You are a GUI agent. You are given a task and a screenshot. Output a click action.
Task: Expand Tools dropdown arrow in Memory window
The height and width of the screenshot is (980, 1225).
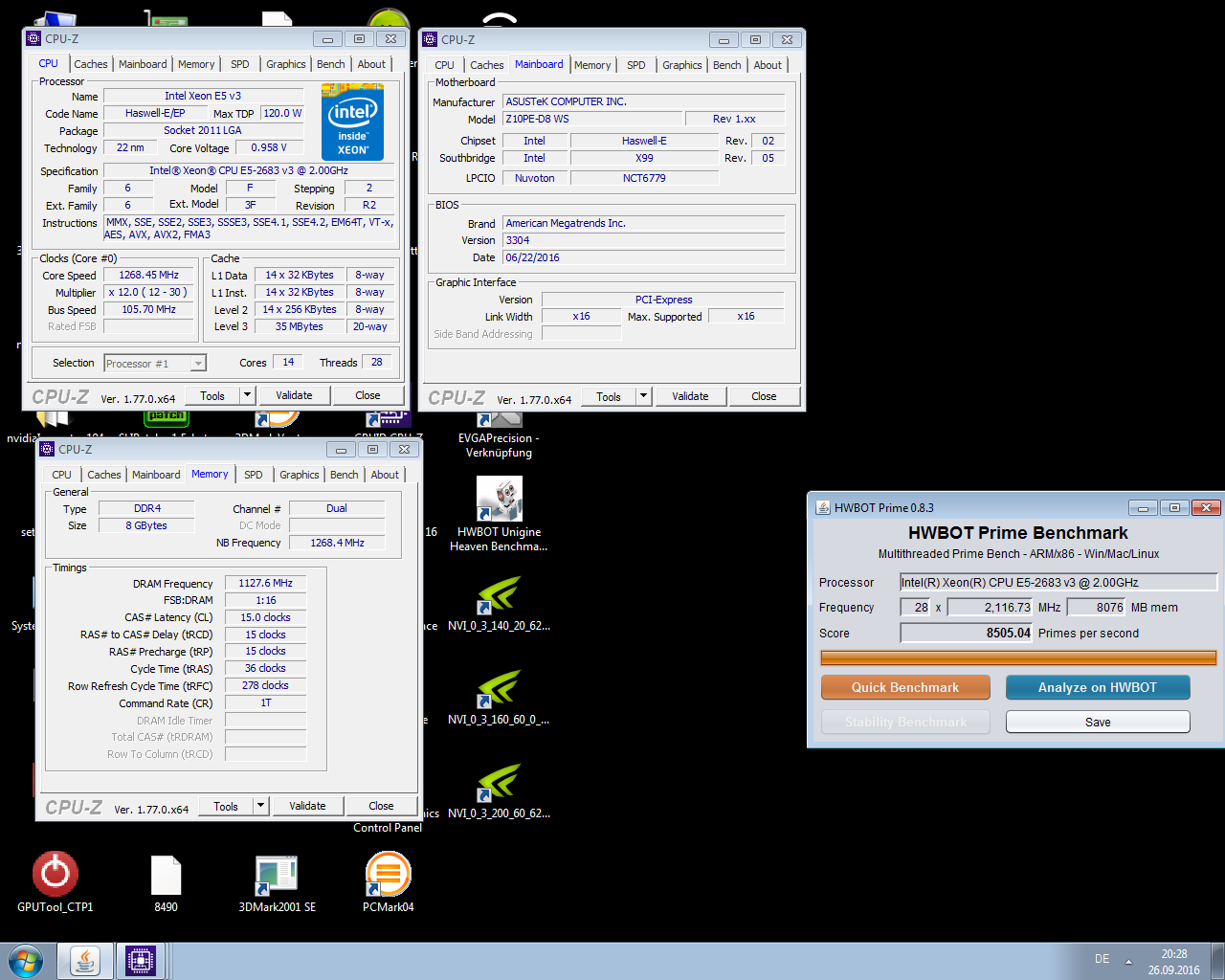[260, 806]
